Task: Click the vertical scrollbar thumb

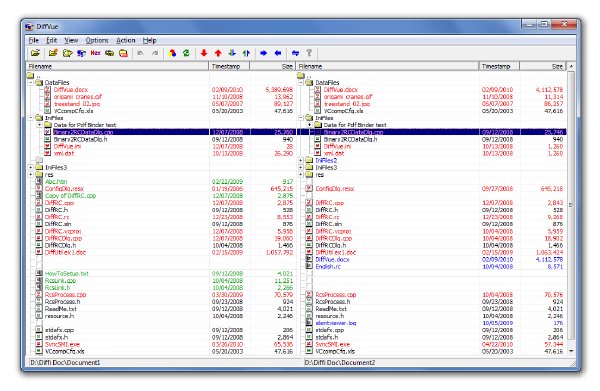Action: [571, 205]
